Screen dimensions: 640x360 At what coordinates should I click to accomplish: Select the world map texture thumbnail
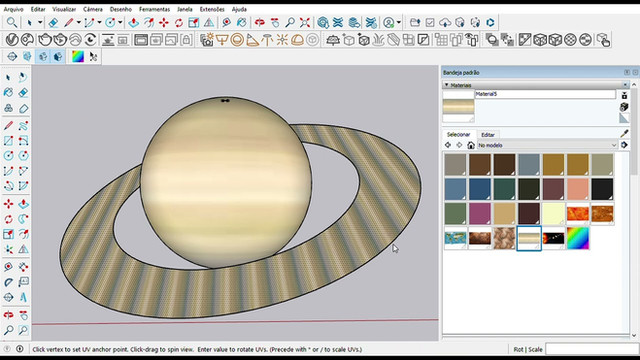455,238
